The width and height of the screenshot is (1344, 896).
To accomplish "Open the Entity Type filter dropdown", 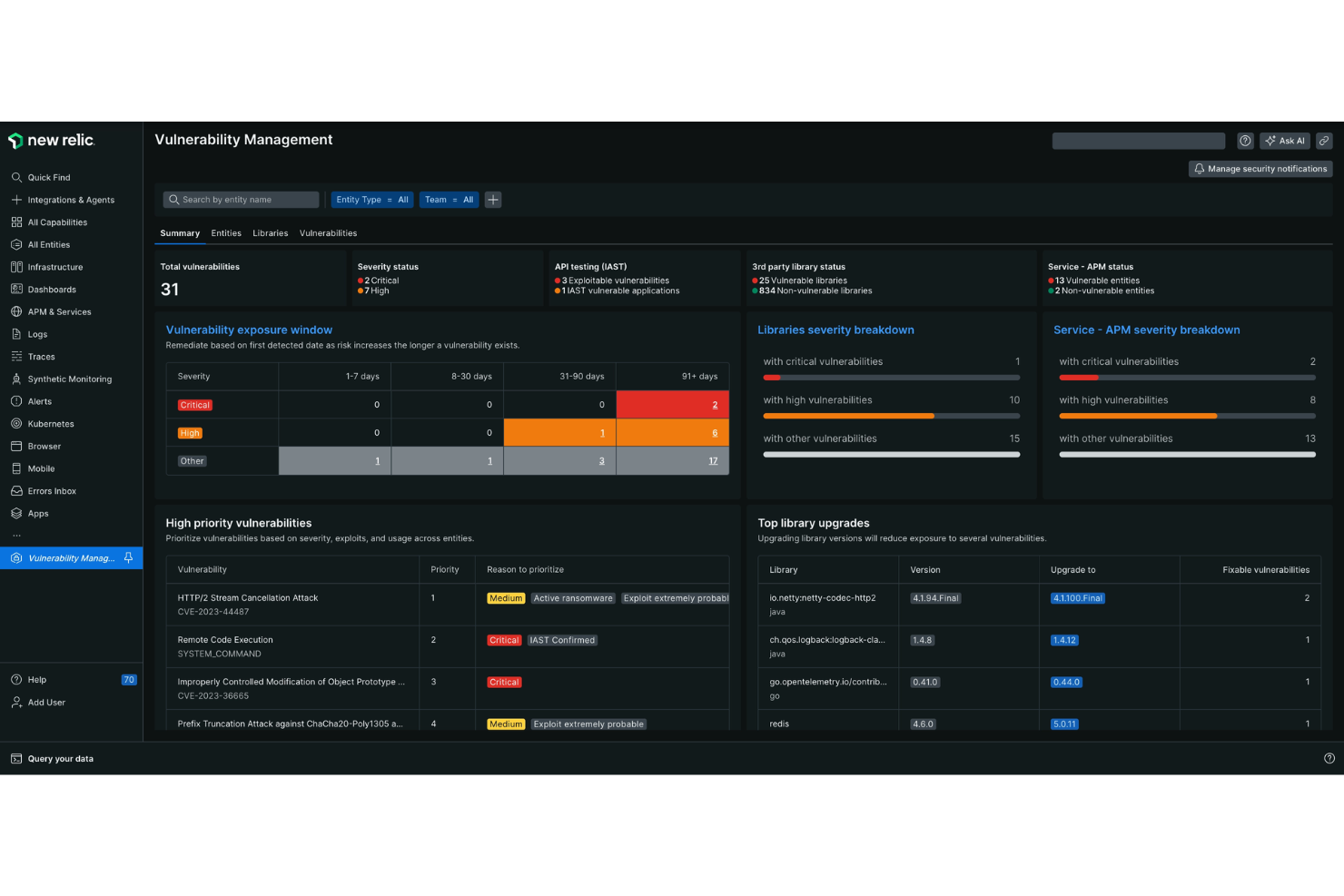I will [x=371, y=200].
